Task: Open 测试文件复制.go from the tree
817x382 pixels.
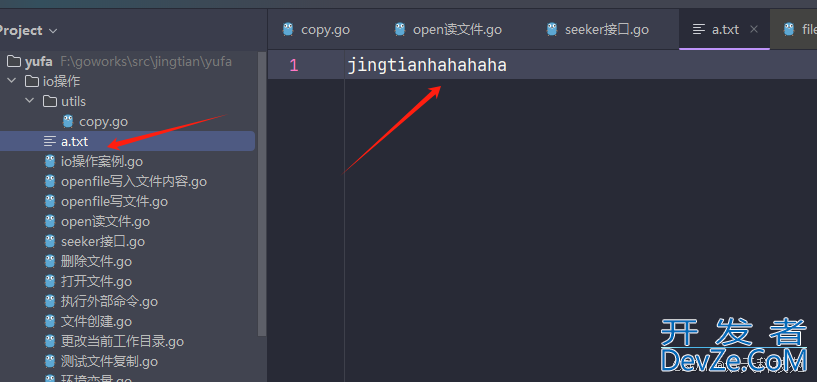Action: click(x=109, y=361)
